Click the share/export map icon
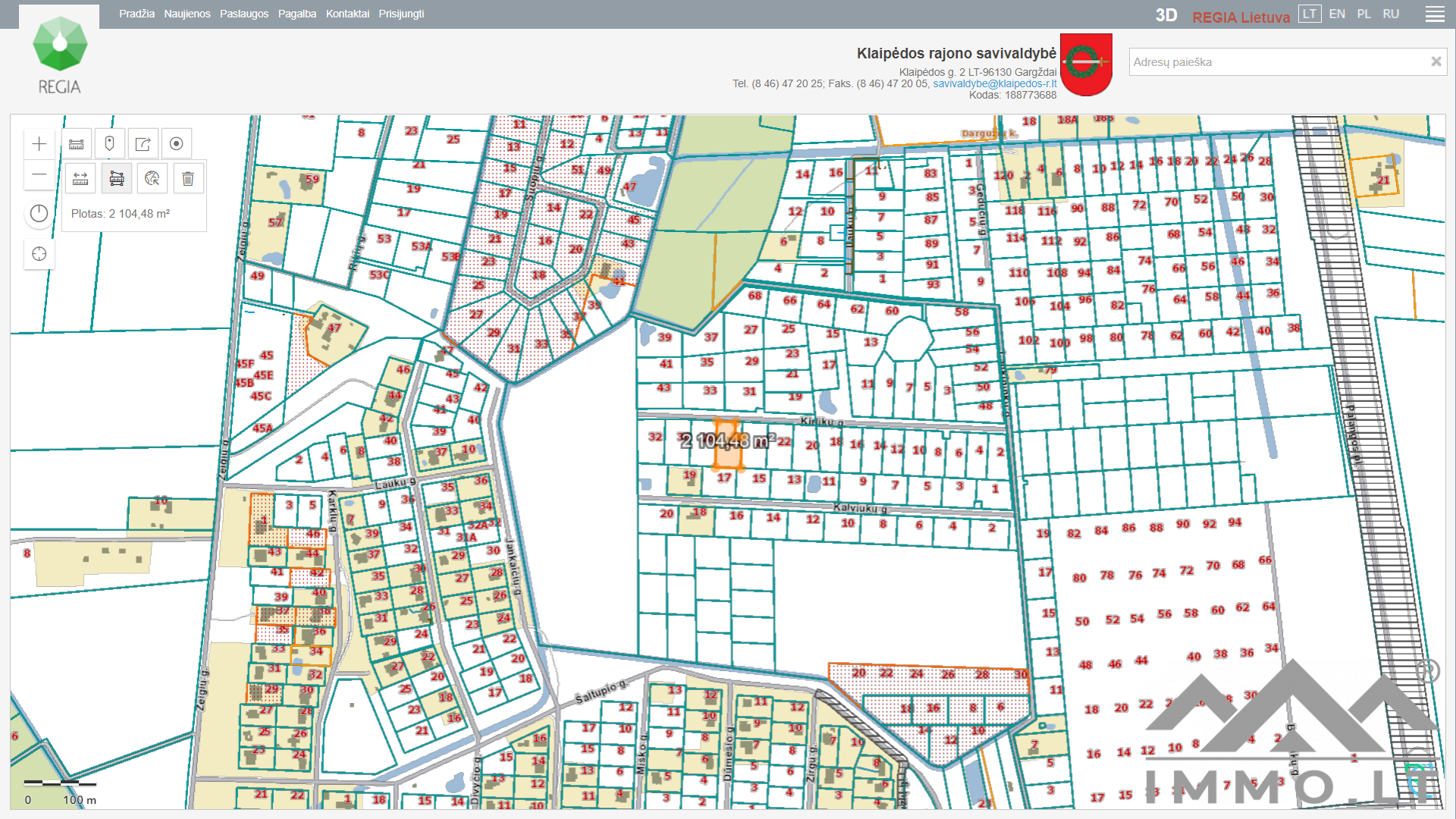The width and height of the screenshot is (1456, 819). pyautogui.click(x=143, y=144)
